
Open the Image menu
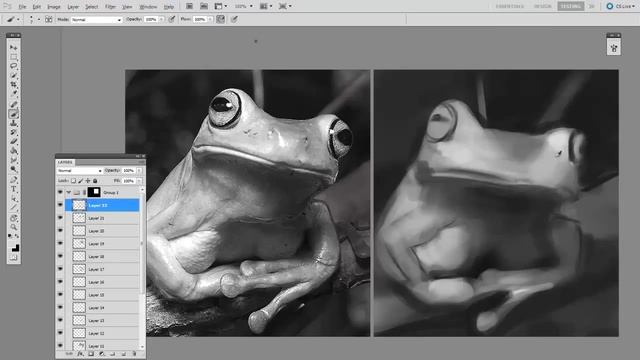[54, 7]
